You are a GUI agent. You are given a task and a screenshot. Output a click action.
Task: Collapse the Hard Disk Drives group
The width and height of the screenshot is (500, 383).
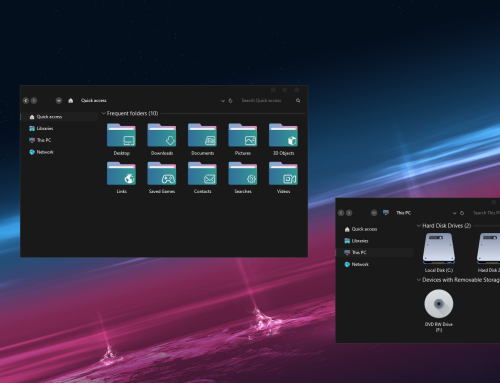point(419,226)
